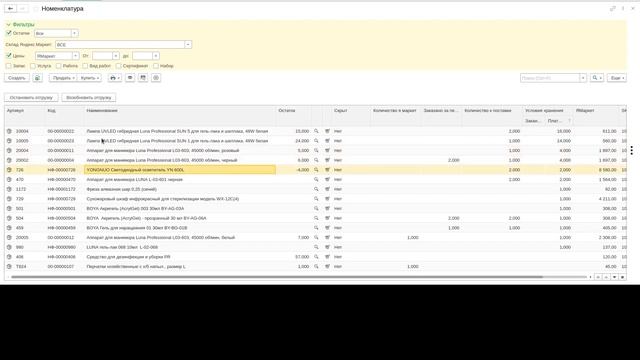Image resolution: width=640 pixels, height=360 pixels.
Task: Open the Остатки value dropdown
Action: pyautogui.click(x=74, y=33)
